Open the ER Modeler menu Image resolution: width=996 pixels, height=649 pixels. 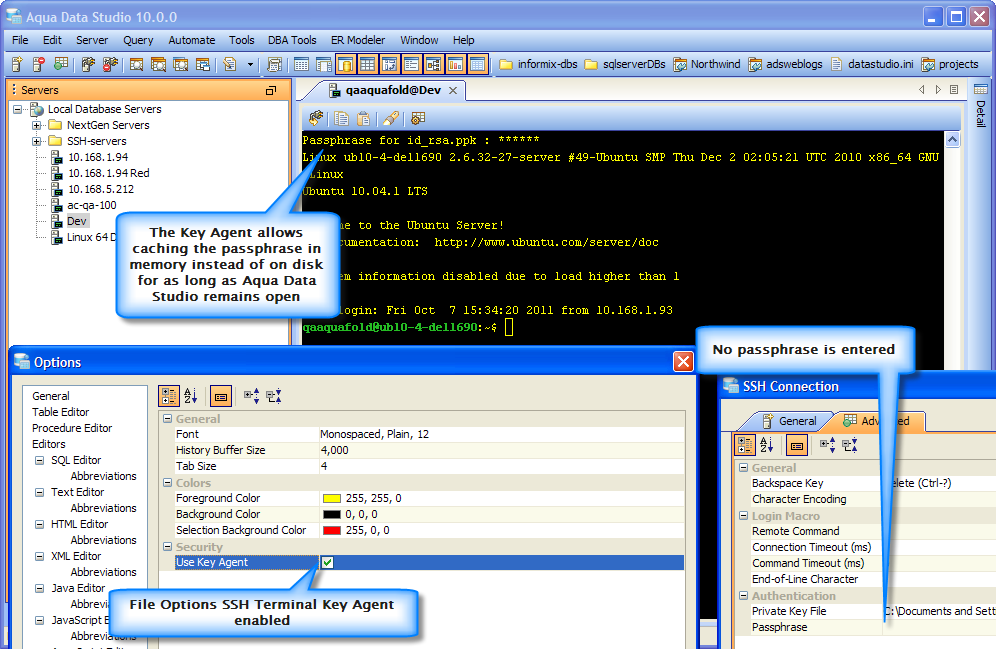pos(358,40)
